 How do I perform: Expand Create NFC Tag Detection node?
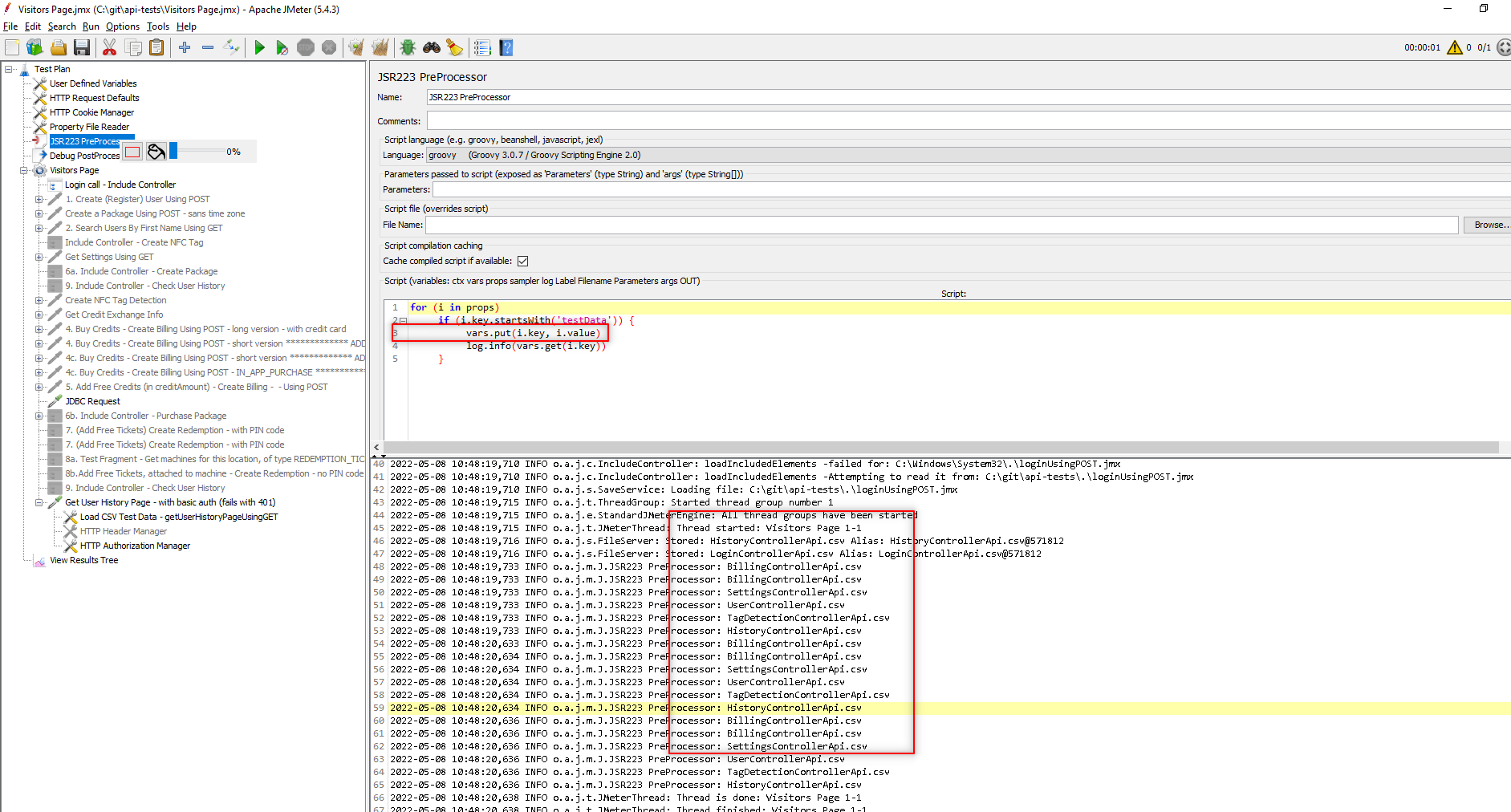(39, 300)
